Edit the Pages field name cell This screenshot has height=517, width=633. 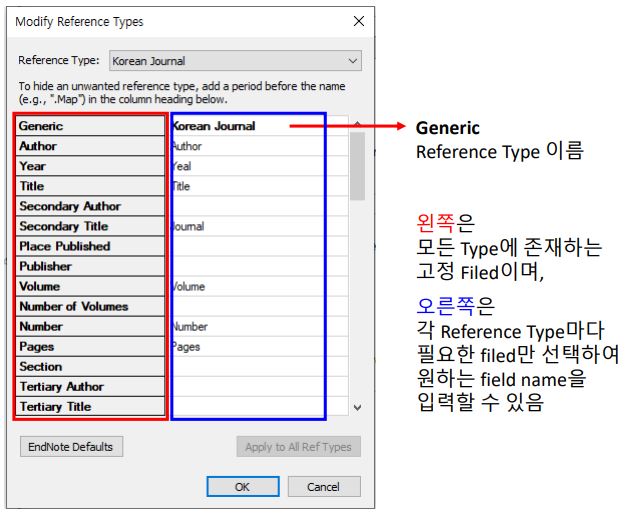coord(258,347)
